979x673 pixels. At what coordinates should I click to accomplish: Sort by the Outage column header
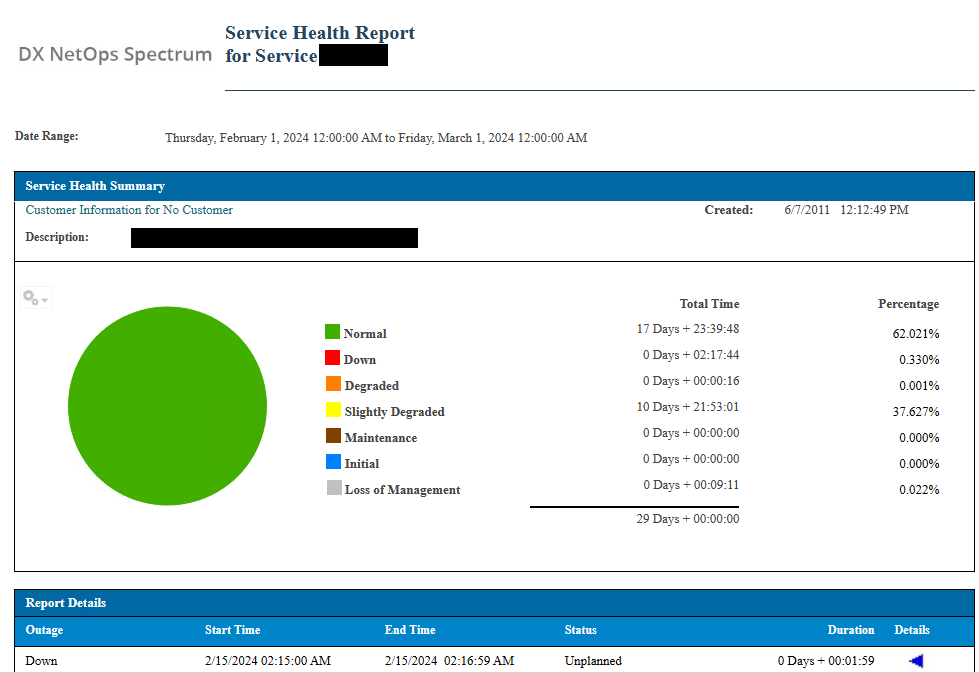44,630
